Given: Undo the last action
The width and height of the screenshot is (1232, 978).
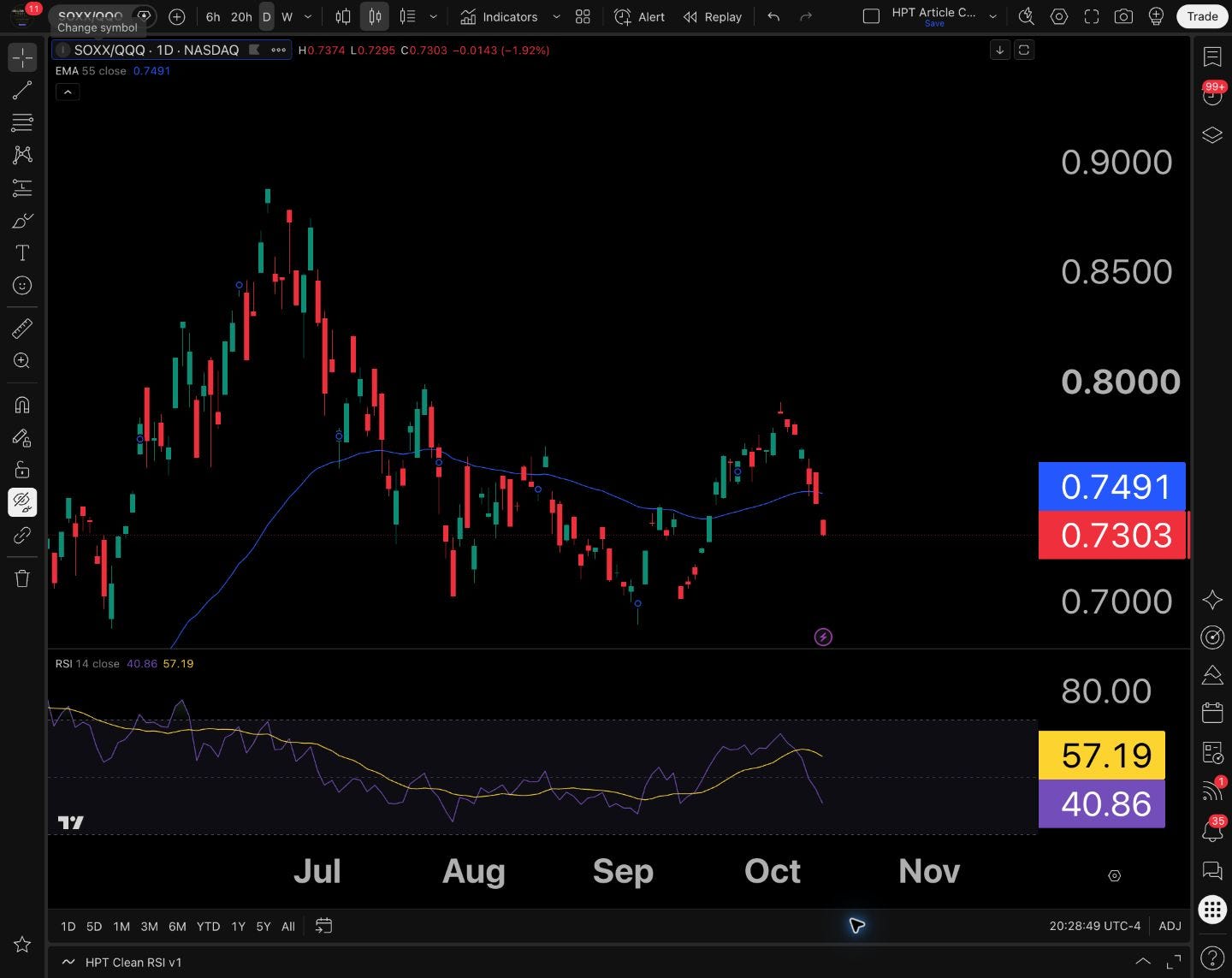Looking at the screenshot, I should click(773, 16).
